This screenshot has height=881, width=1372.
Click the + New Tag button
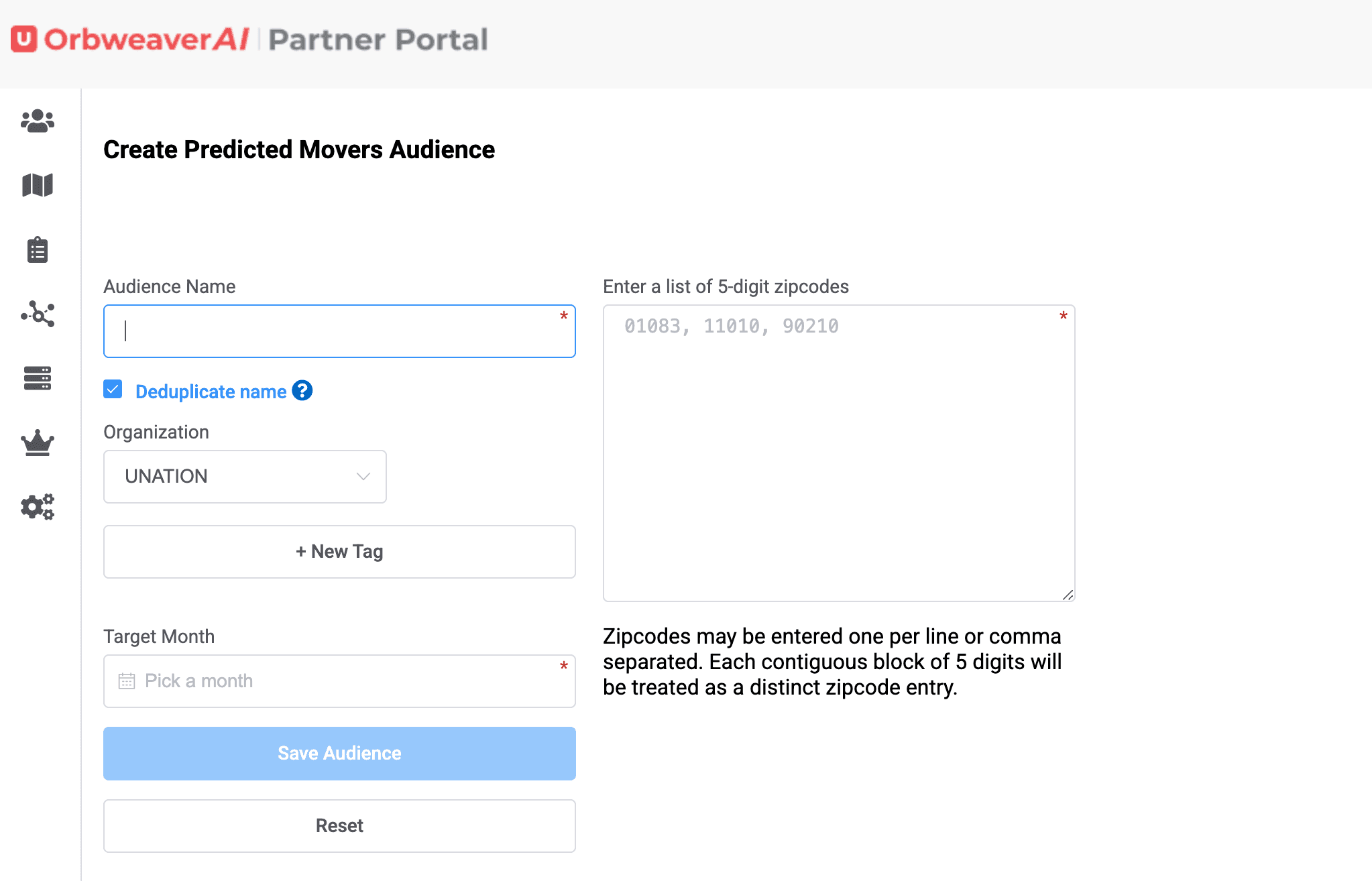[x=339, y=552]
